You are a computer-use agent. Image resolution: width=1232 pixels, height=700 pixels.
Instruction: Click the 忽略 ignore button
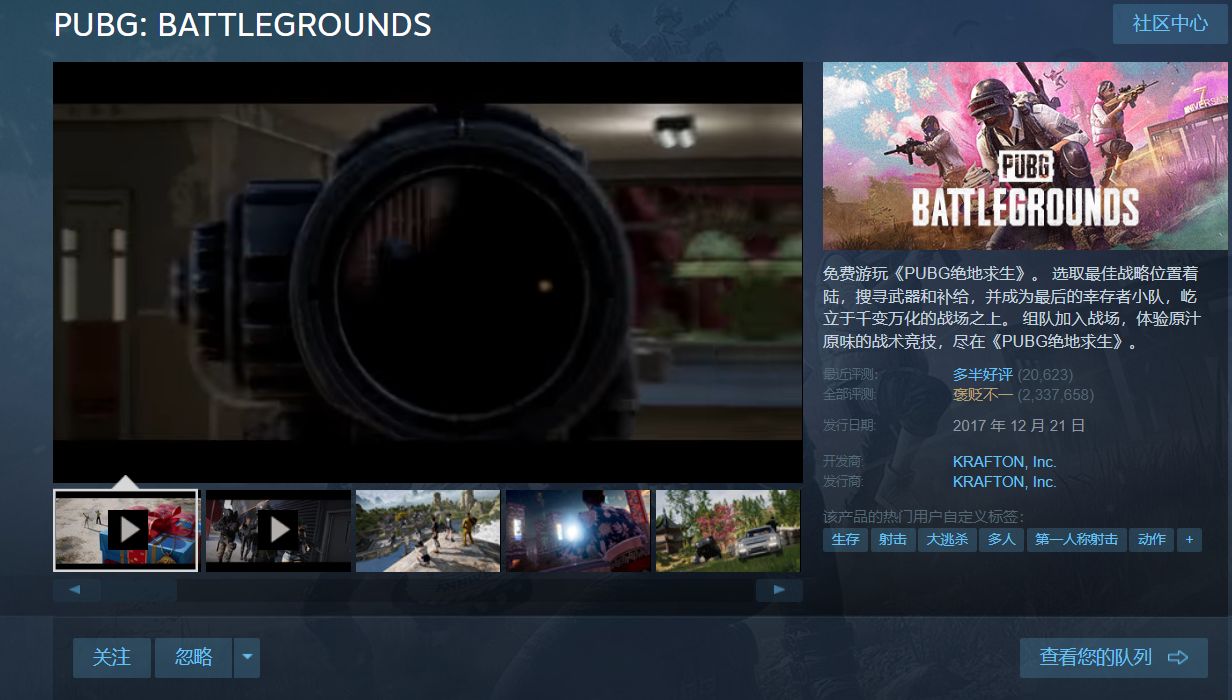pyautogui.click(x=194, y=657)
